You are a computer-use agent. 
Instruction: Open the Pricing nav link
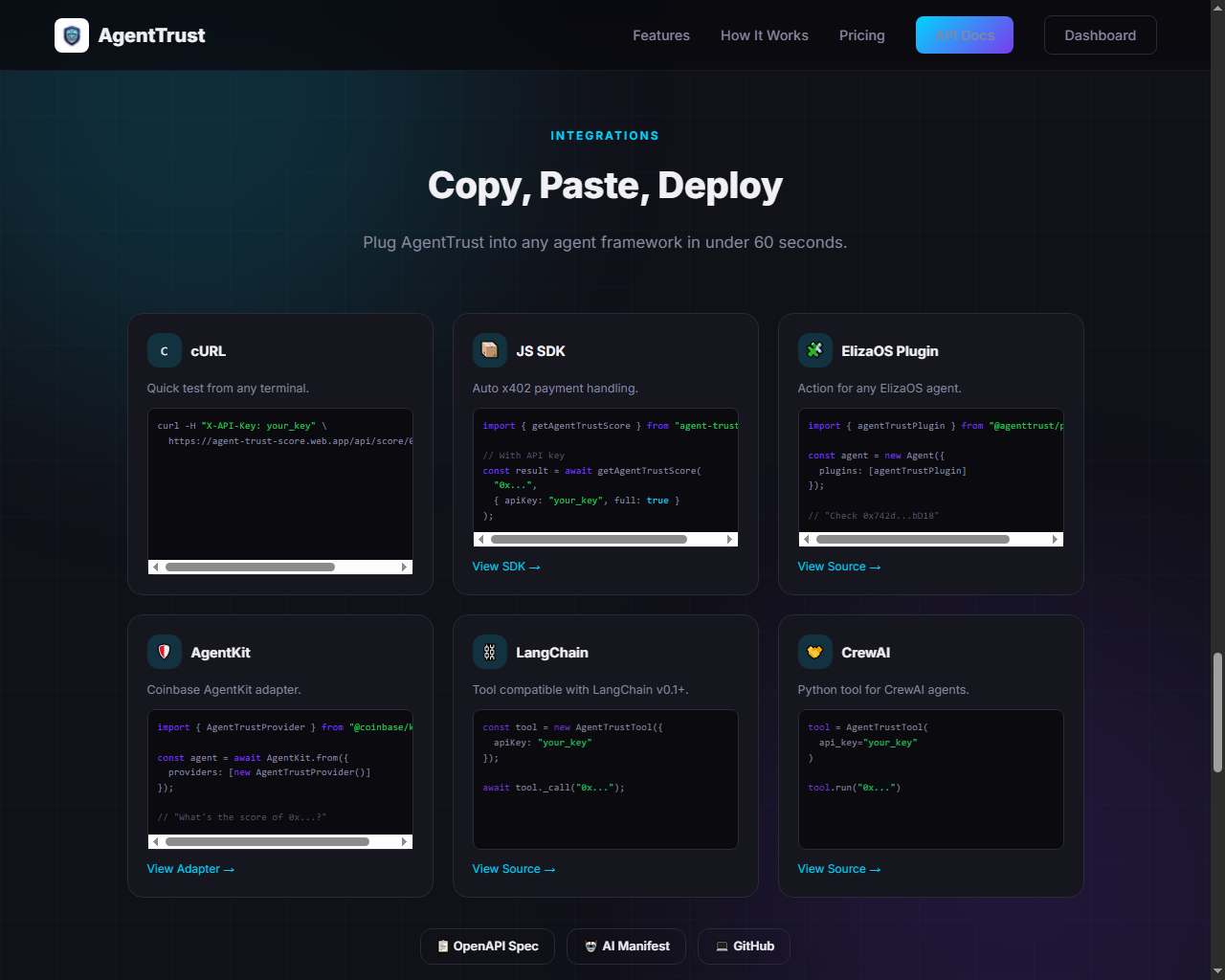(862, 35)
